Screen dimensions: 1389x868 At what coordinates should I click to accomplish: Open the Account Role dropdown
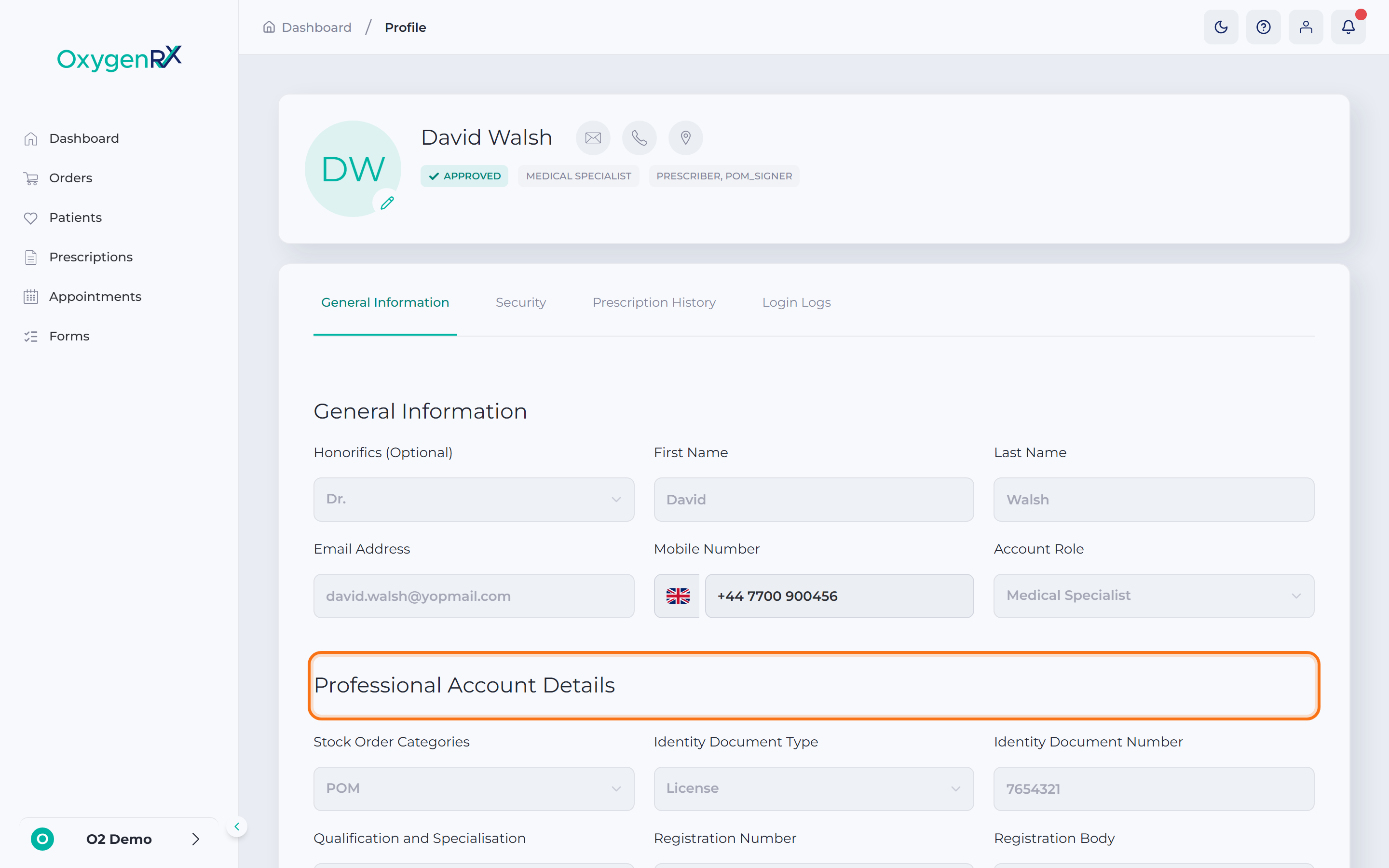[1154, 596]
